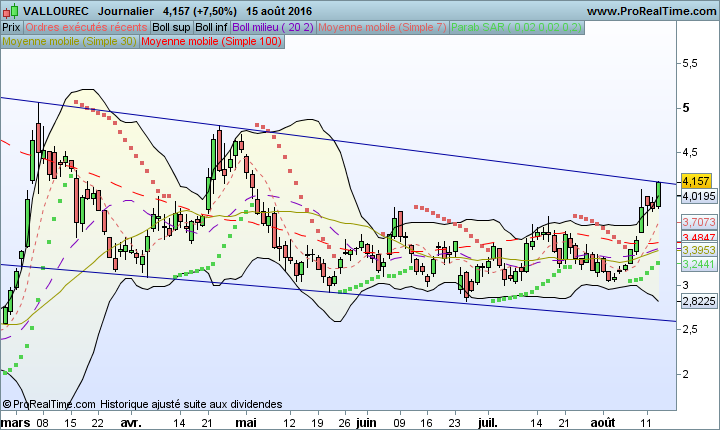720x430 pixels.
Task: Click the 2,8225 value tag
Action: 698,301
